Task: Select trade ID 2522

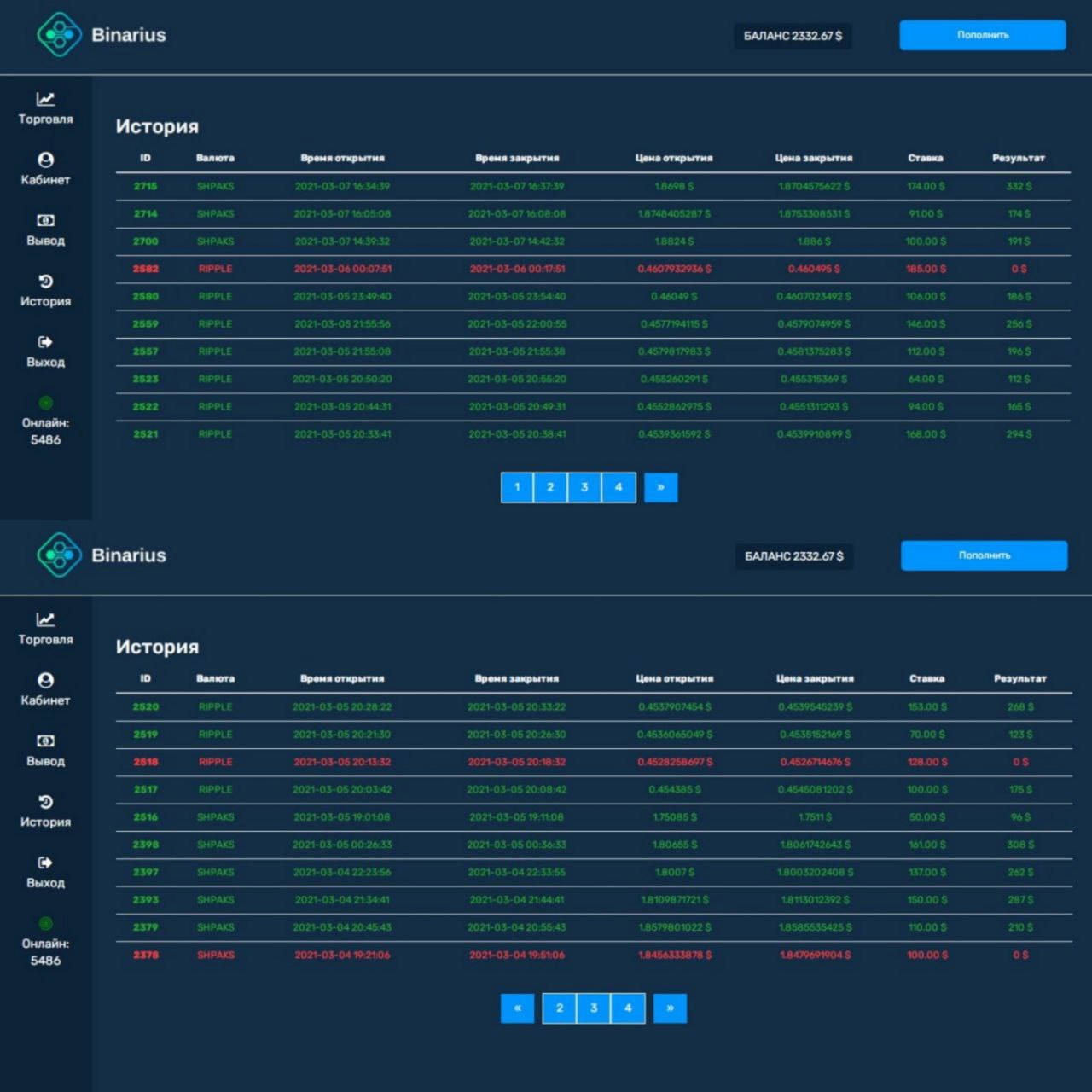Action: click(x=145, y=407)
